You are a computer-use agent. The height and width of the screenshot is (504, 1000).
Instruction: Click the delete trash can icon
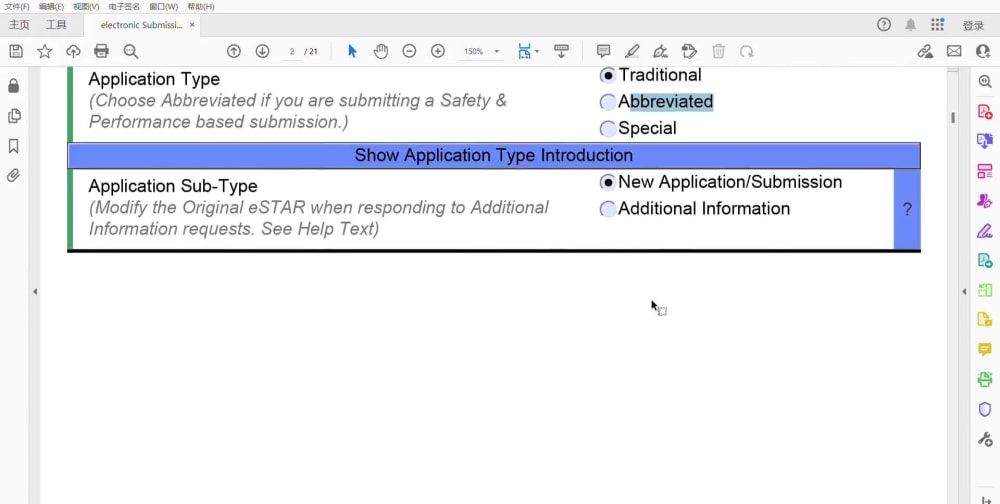[x=718, y=51]
